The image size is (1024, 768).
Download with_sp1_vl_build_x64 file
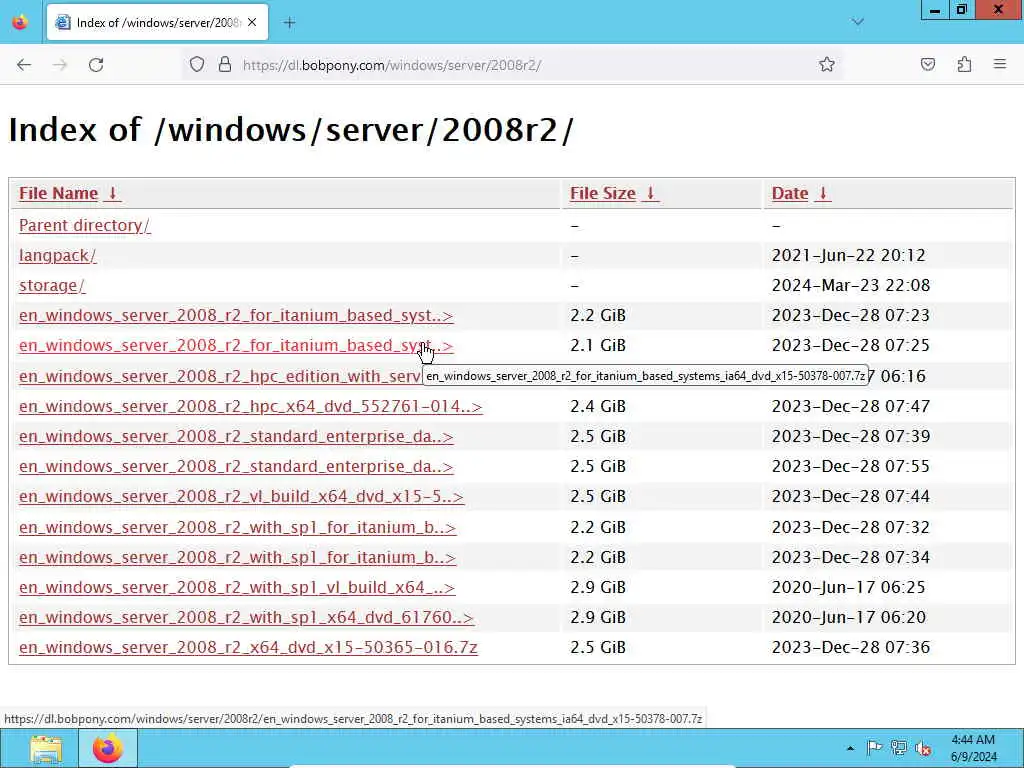coord(237,587)
